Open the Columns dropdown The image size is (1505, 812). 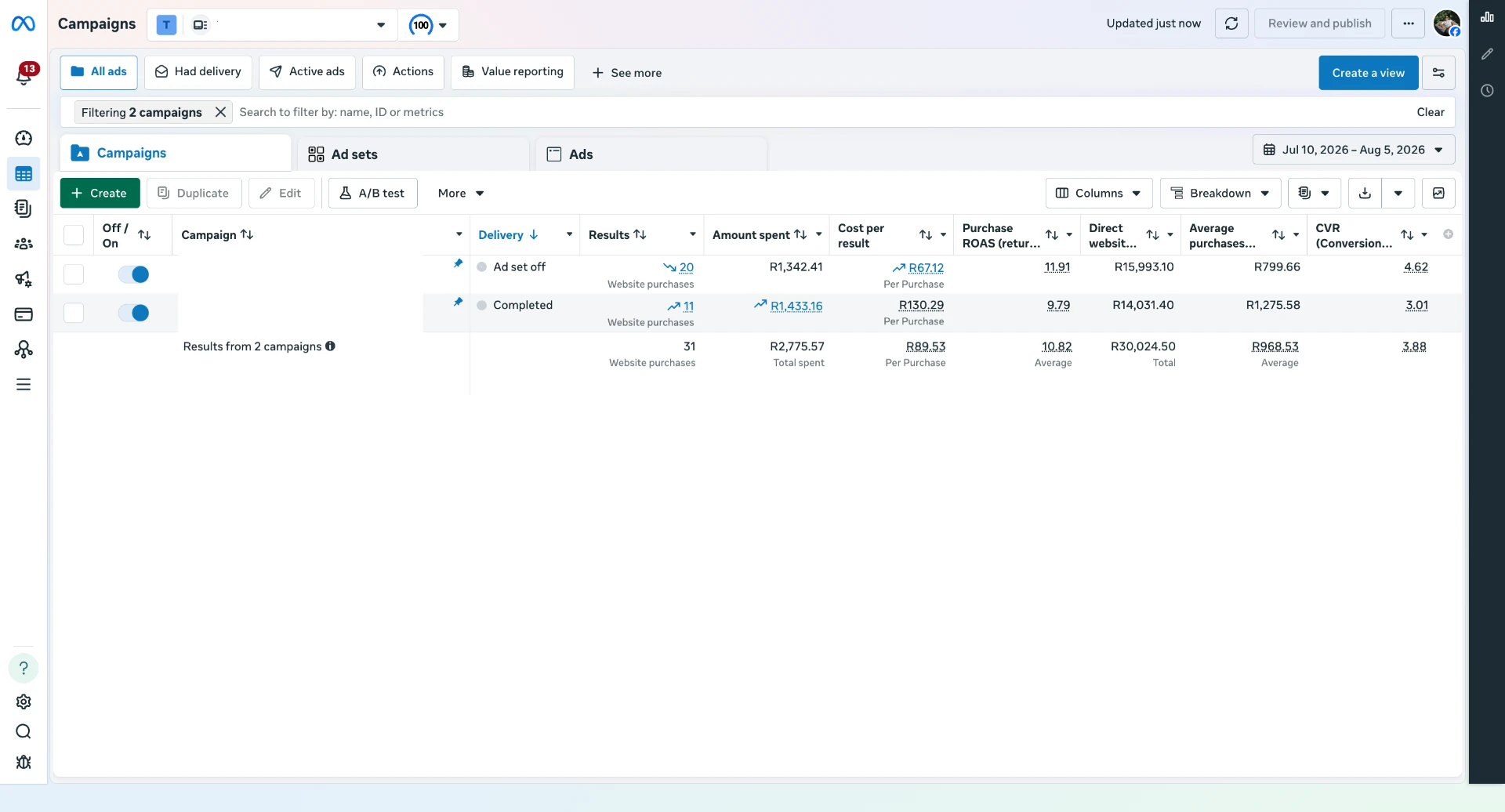pyautogui.click(x=1099, y=194)
